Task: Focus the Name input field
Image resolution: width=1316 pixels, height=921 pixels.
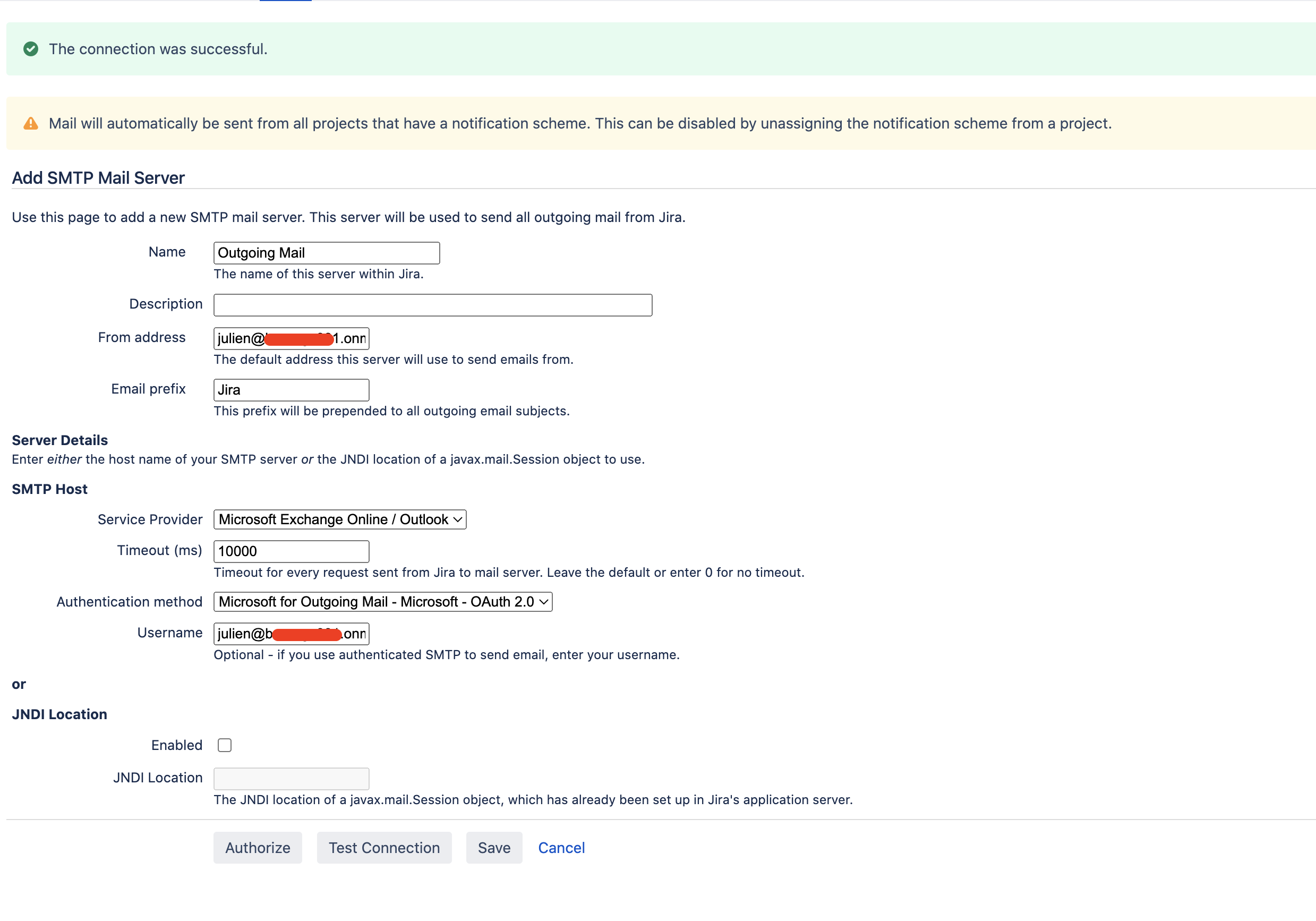Action: click(327, 253)
